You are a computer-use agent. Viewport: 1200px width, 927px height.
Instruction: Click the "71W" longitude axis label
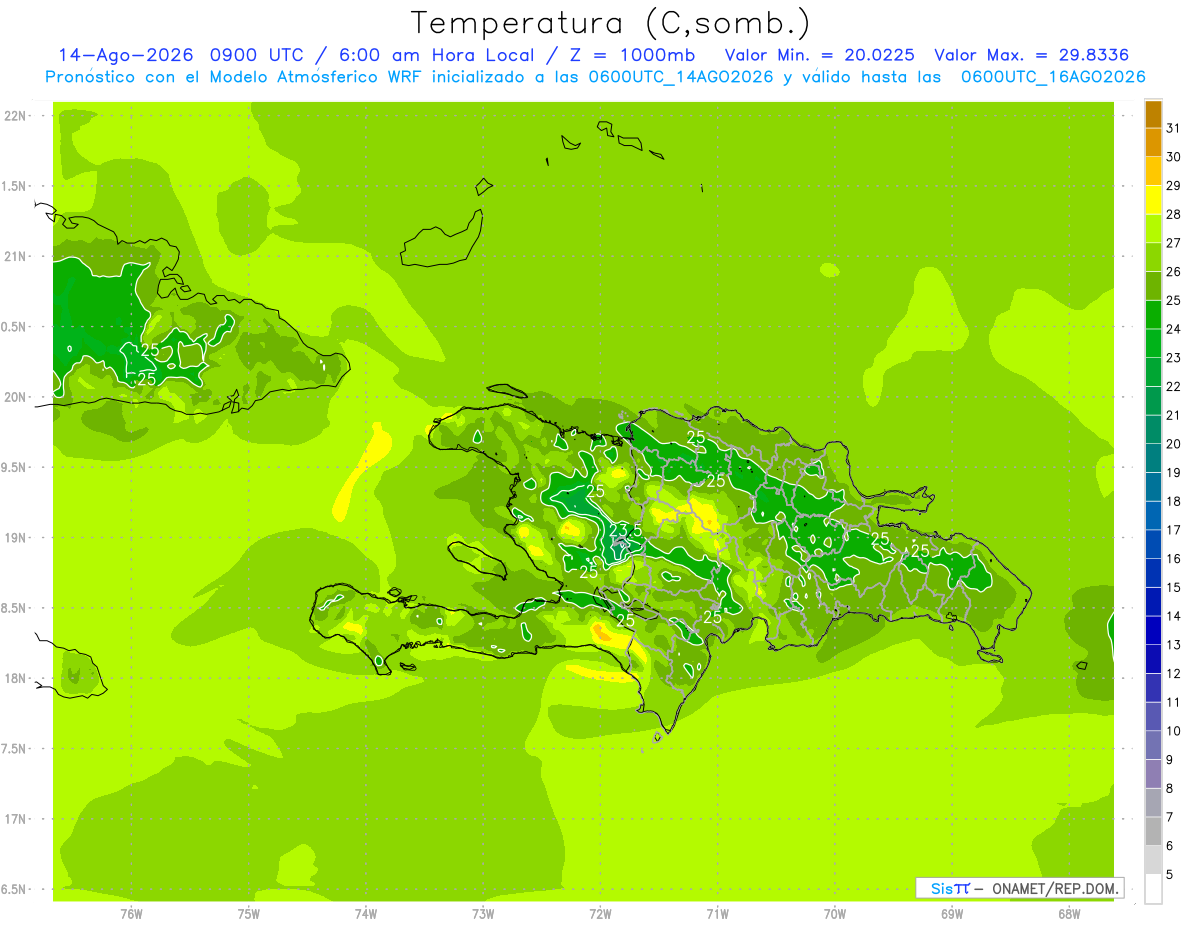click(717, 914)
